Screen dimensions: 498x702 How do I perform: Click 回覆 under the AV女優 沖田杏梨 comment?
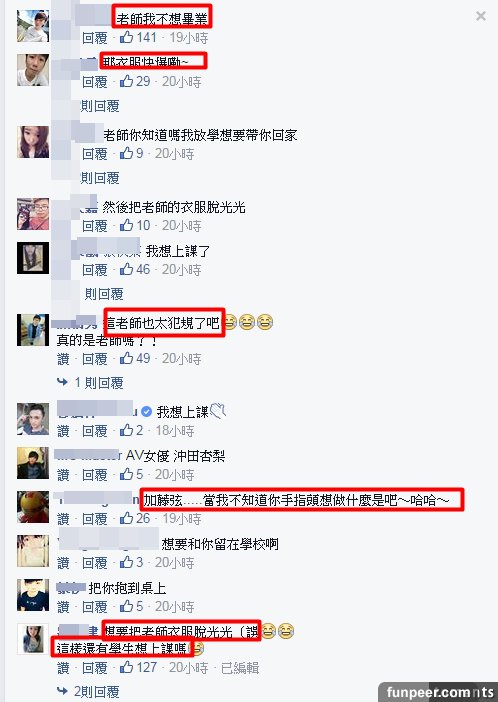tap(94, 475)
